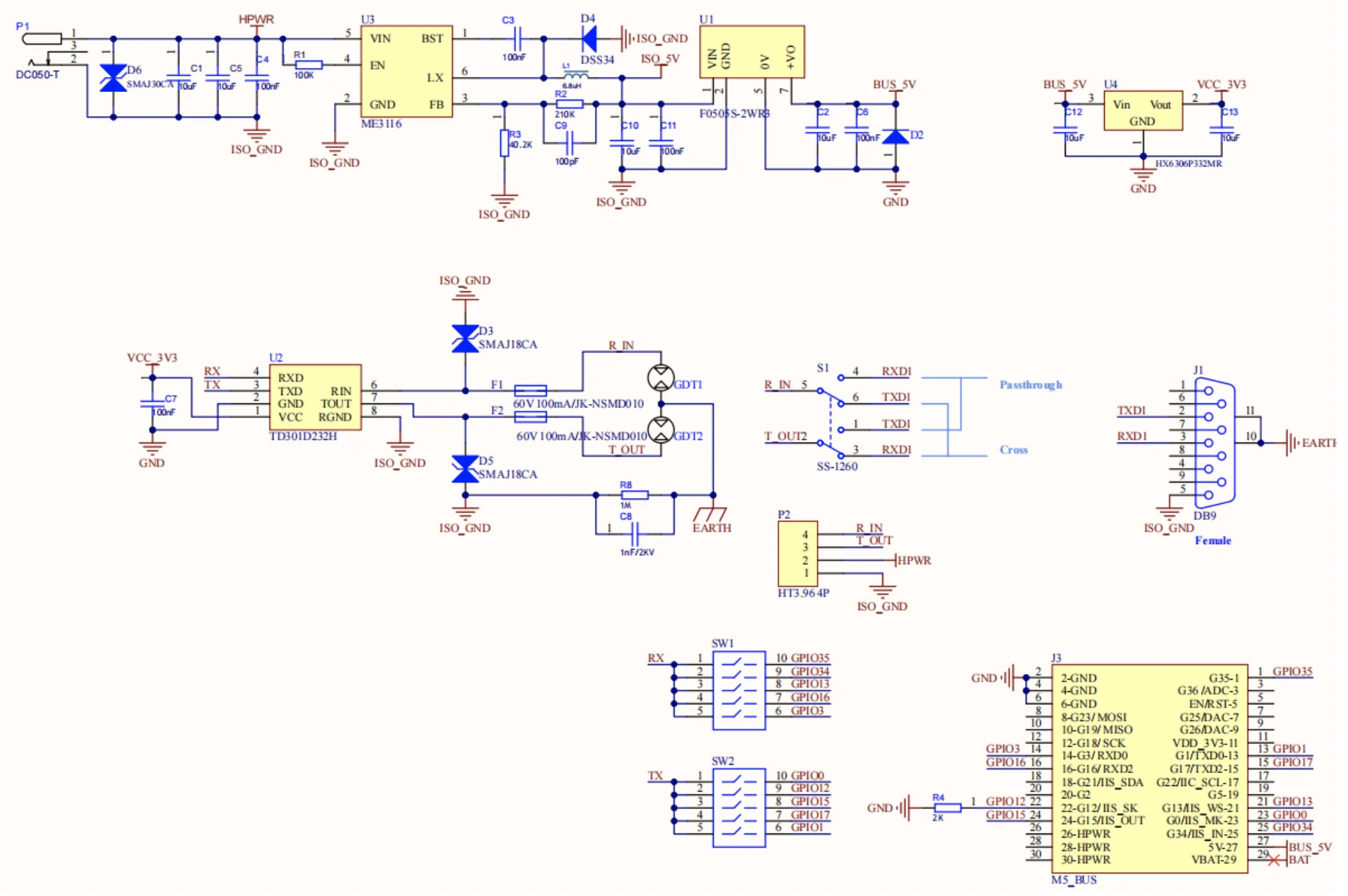The image size is (1348, 896).
Task: Select the D3 SMAJ18CA TVS diode
Action: click(x=465, y=338)
